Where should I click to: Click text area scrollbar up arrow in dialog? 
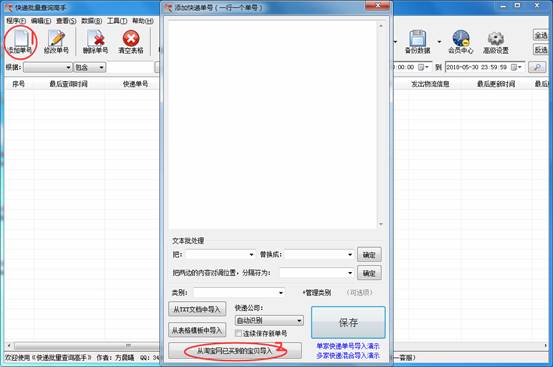click(381, 26)
